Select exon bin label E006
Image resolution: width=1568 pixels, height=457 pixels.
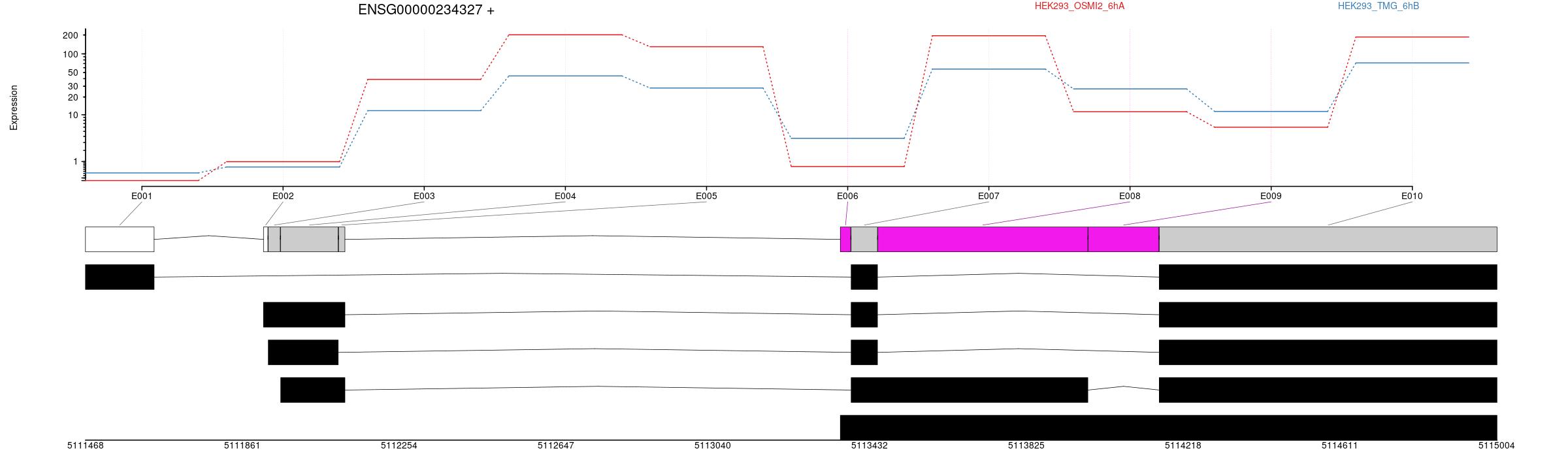(x=847, y=196)
